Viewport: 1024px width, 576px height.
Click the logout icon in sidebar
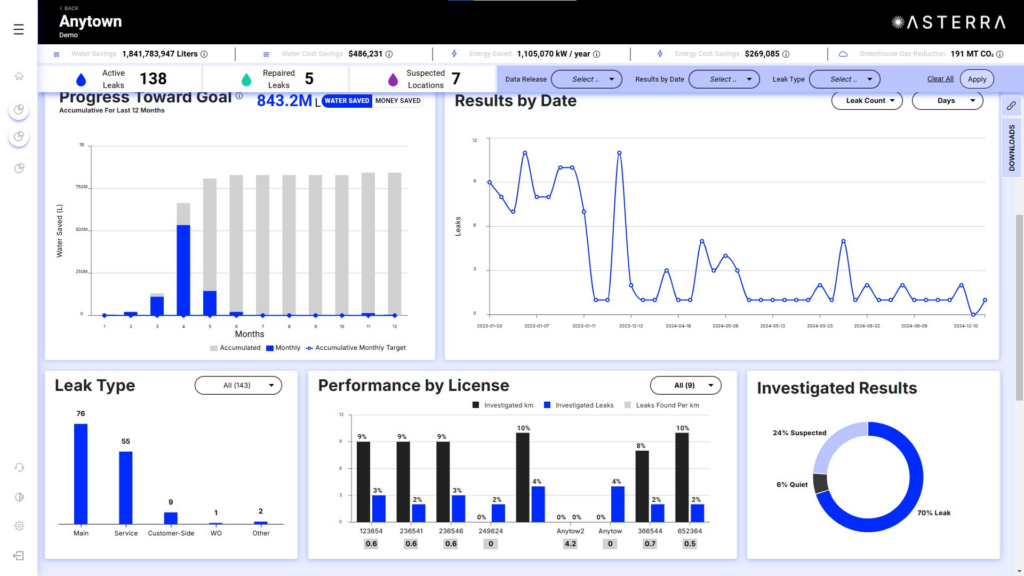tap(19, 555)
